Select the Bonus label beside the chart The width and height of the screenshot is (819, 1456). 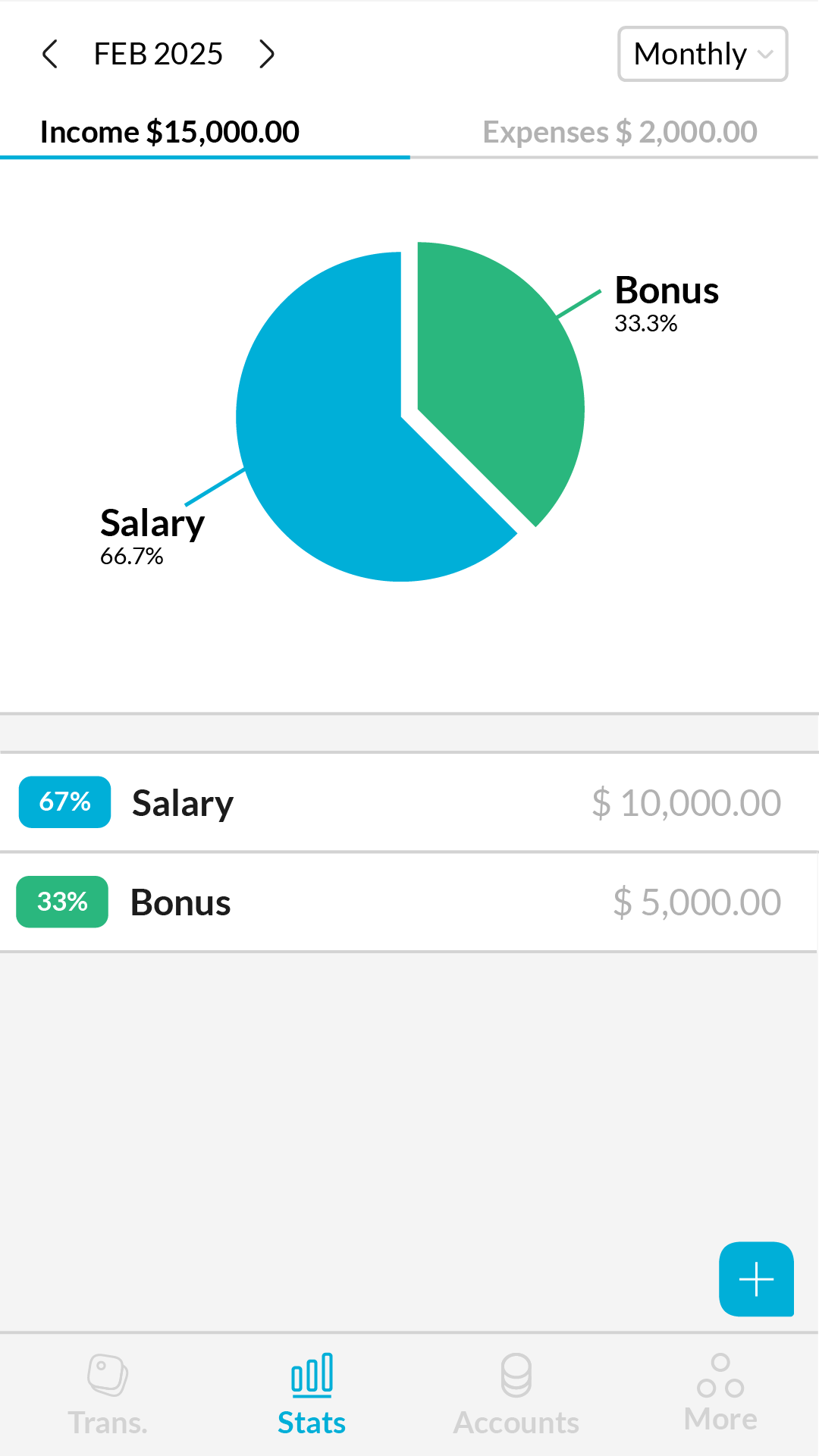tap(667, 290)
